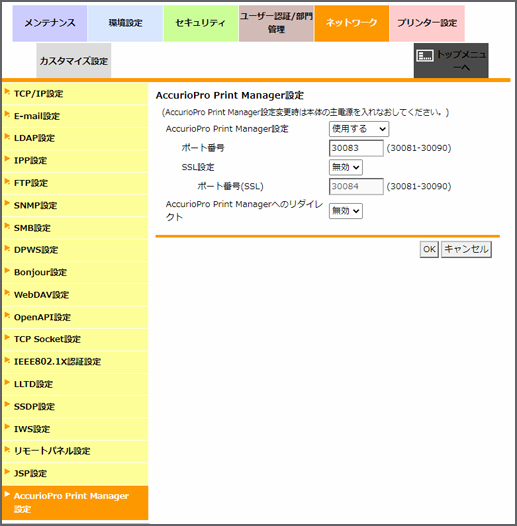Screen dimensions: 517x526
Task: Open the プリンター設定 tab
Action: click(427, 23)
